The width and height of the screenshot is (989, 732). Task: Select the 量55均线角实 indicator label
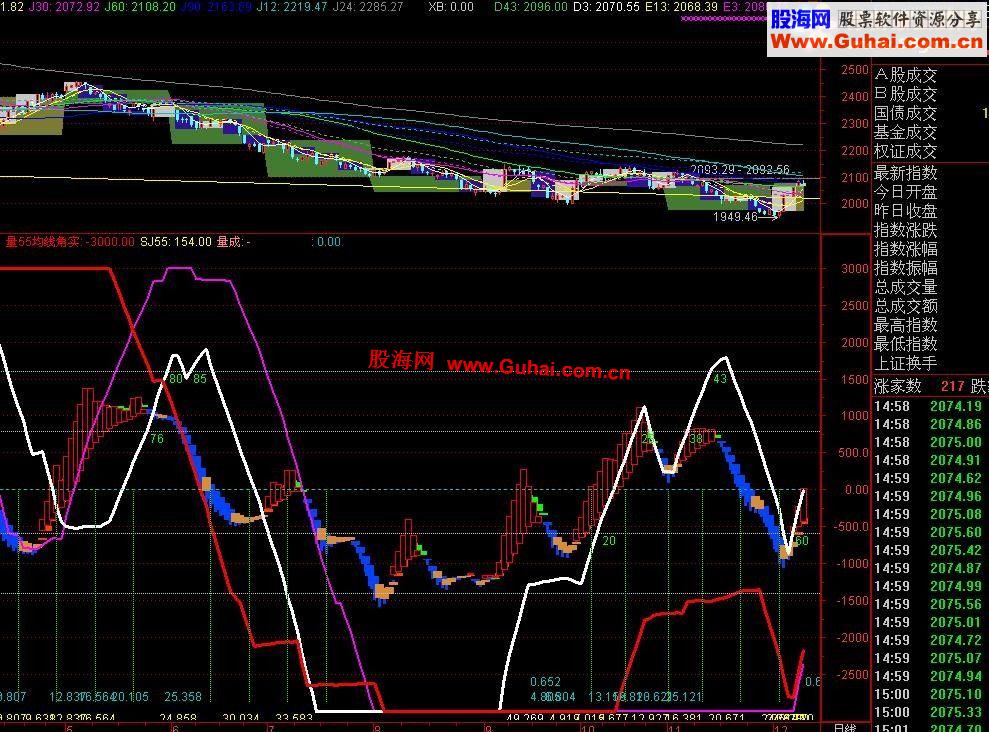tap(43, 241)
